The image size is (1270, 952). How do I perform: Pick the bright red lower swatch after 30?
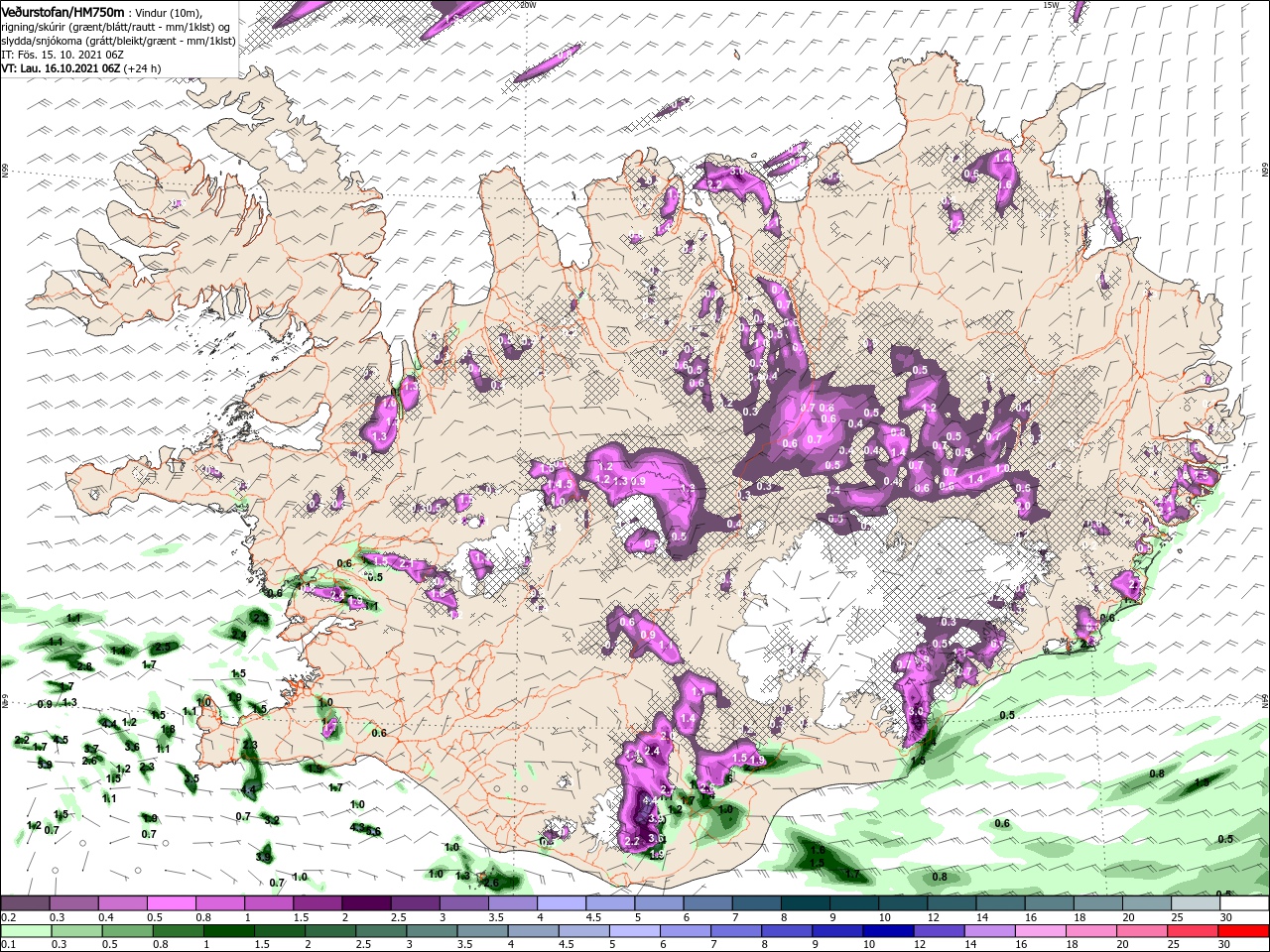click(1244, 931)
